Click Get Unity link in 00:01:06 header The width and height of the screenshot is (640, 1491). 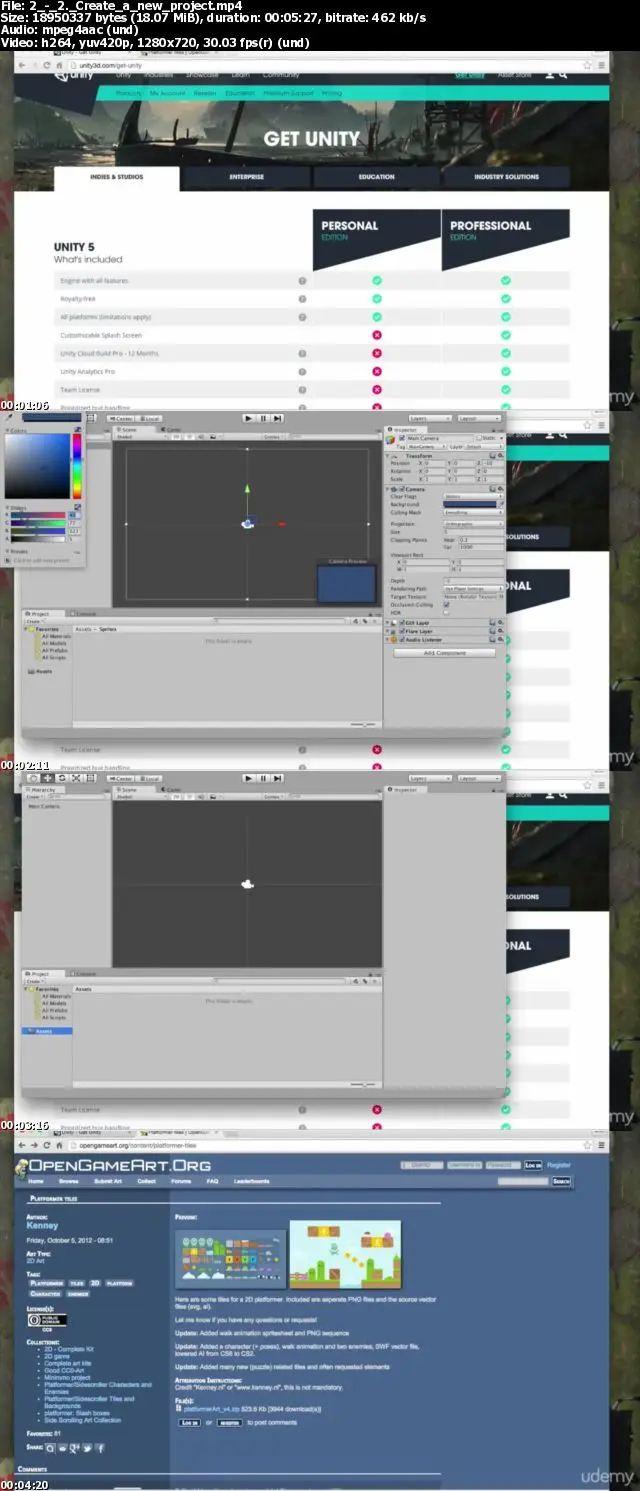(470, 75)
